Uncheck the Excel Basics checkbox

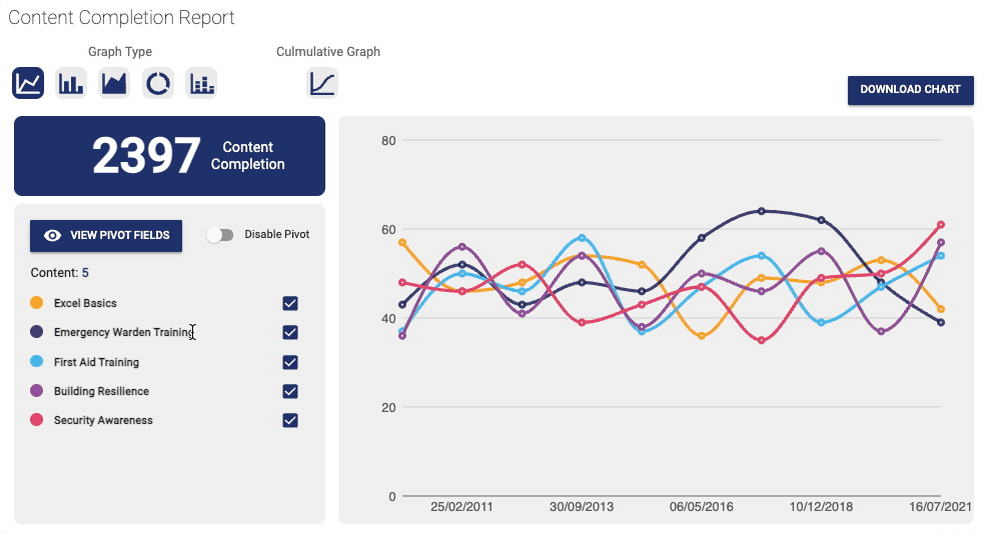[x=290, y=303]
